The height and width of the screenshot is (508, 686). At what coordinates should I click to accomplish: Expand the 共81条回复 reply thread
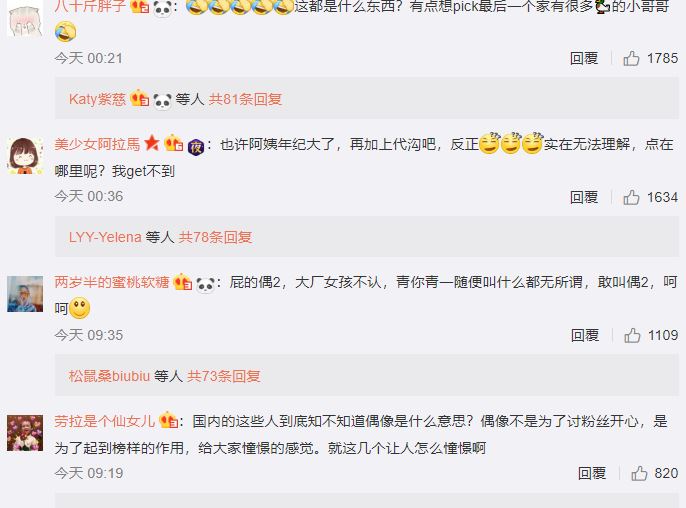pyautogui.click(x=245, y=99)
